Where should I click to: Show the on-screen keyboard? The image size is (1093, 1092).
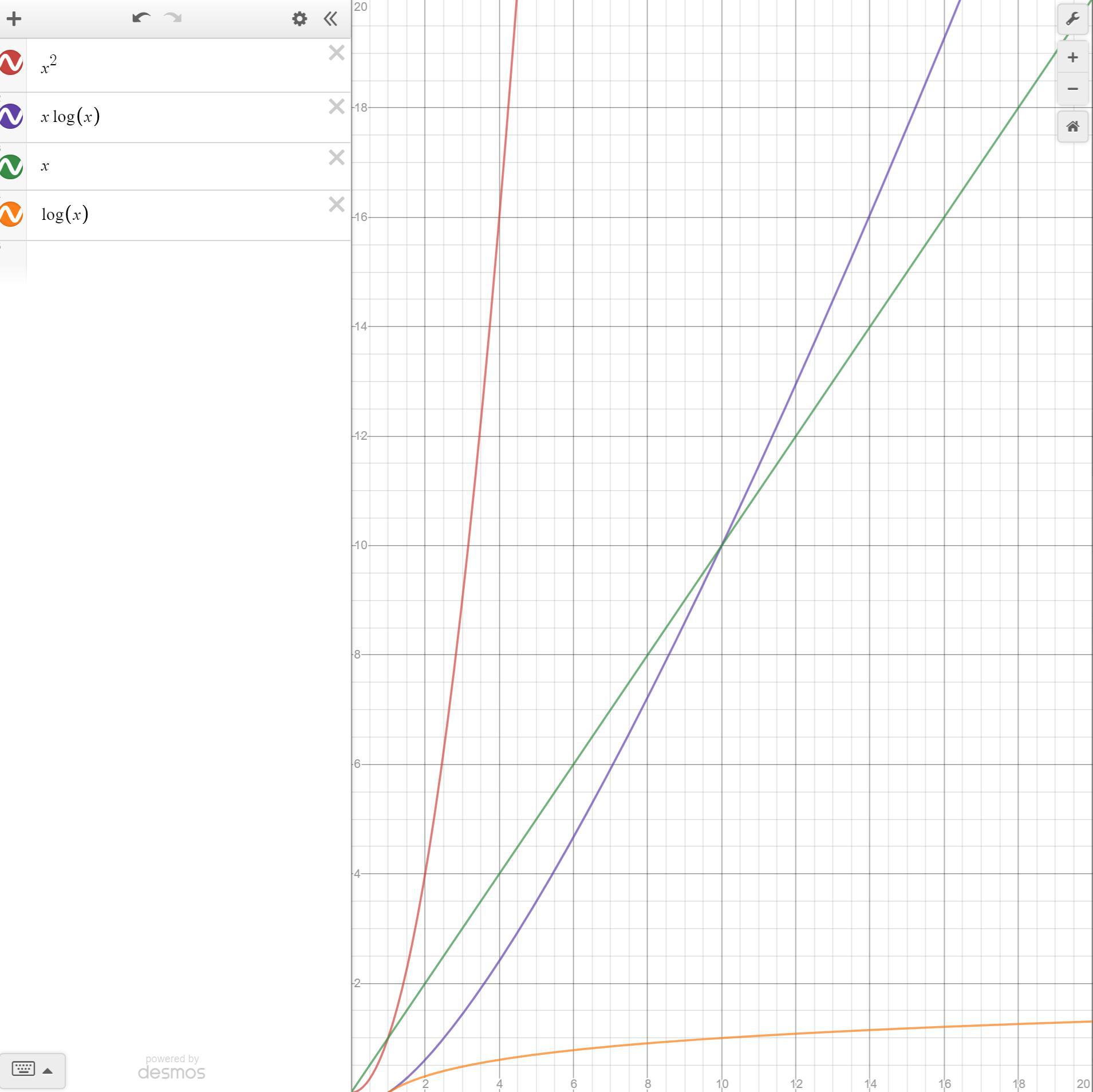point(23,1069)
